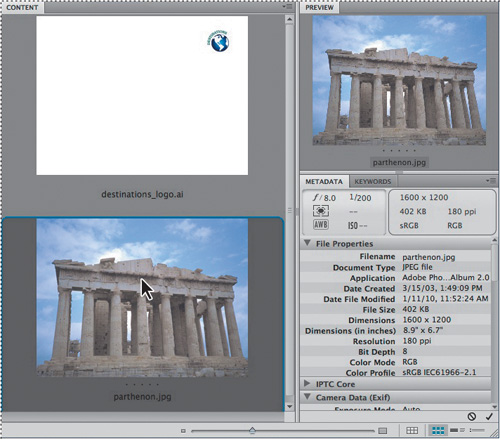Select the Metadata tab
Screen dimensions: 500x439
324,182
